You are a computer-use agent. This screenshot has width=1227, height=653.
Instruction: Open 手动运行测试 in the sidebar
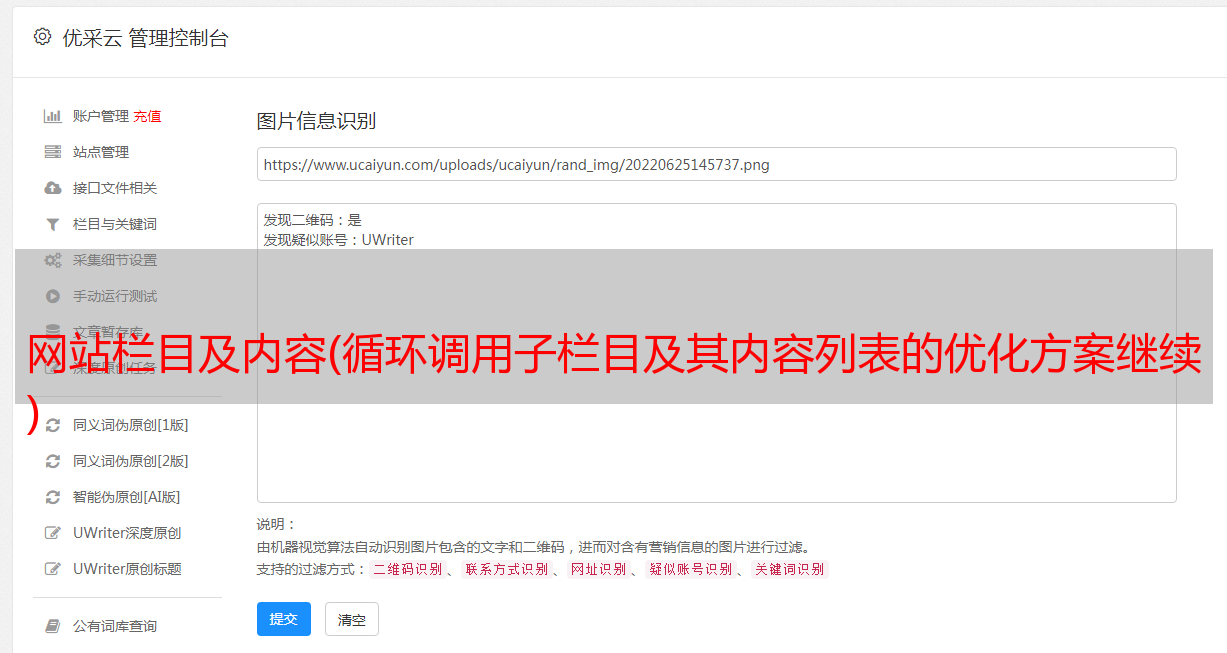point(115,296)
